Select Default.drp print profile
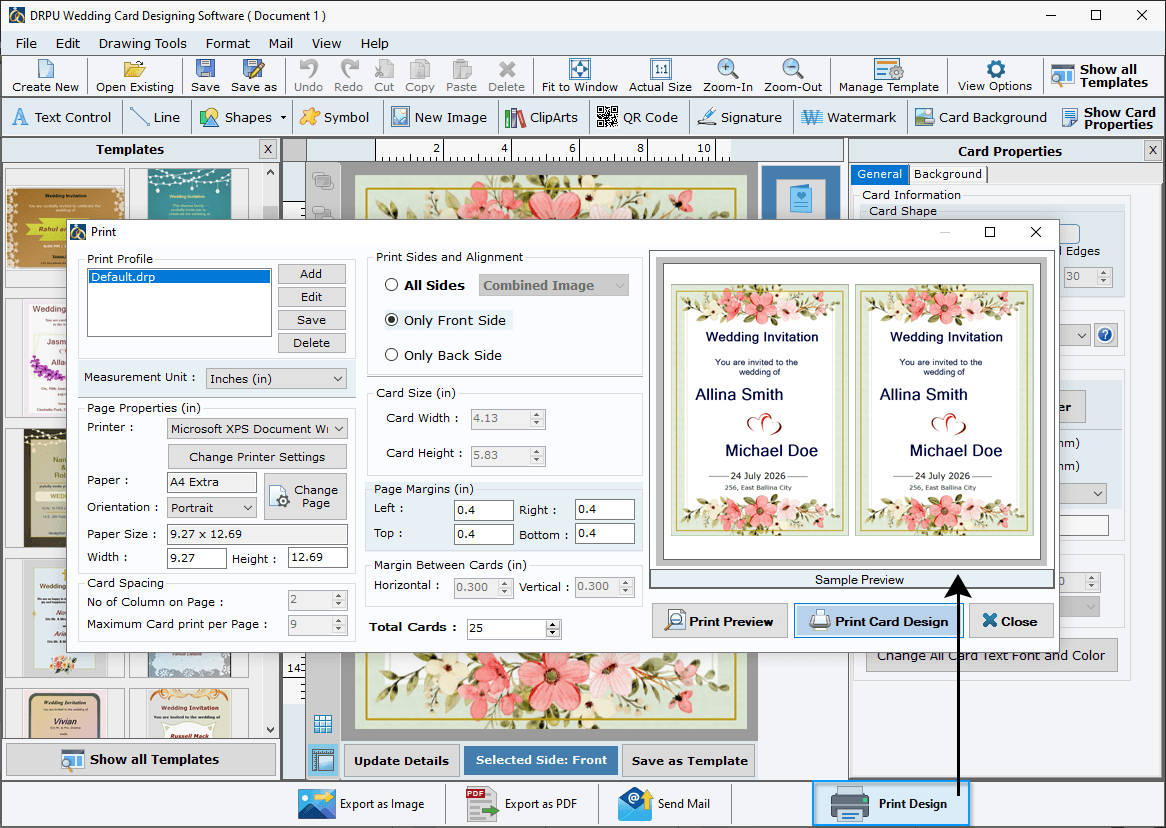The image size is (1166, 828). pos(179,277)
